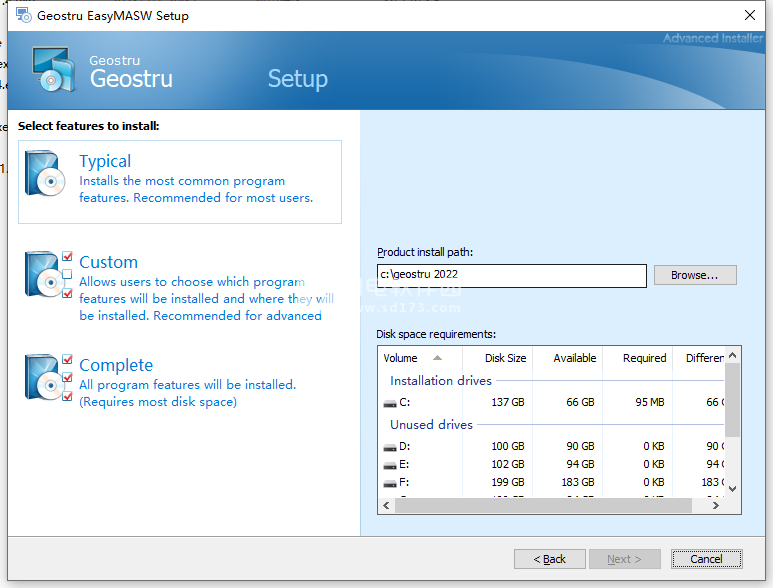
Task: Sort by Difference column header
Action: tap(699, 358)
